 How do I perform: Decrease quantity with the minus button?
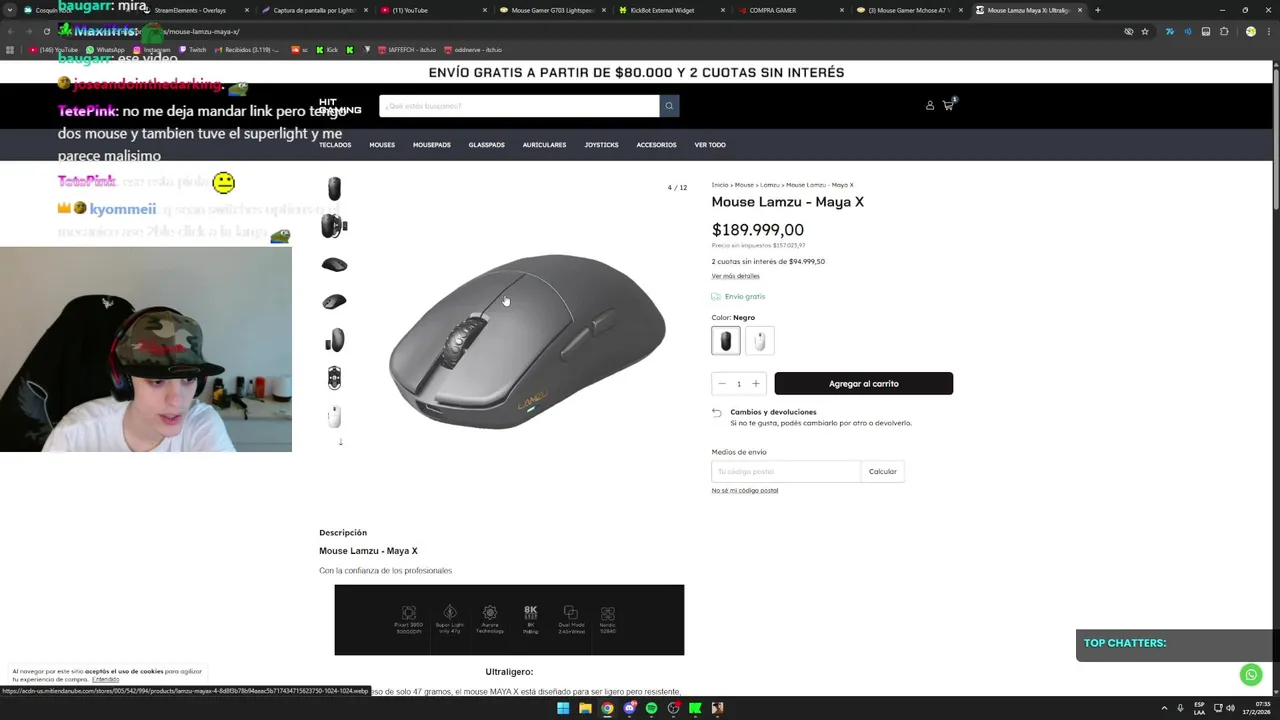click(721, 384)
